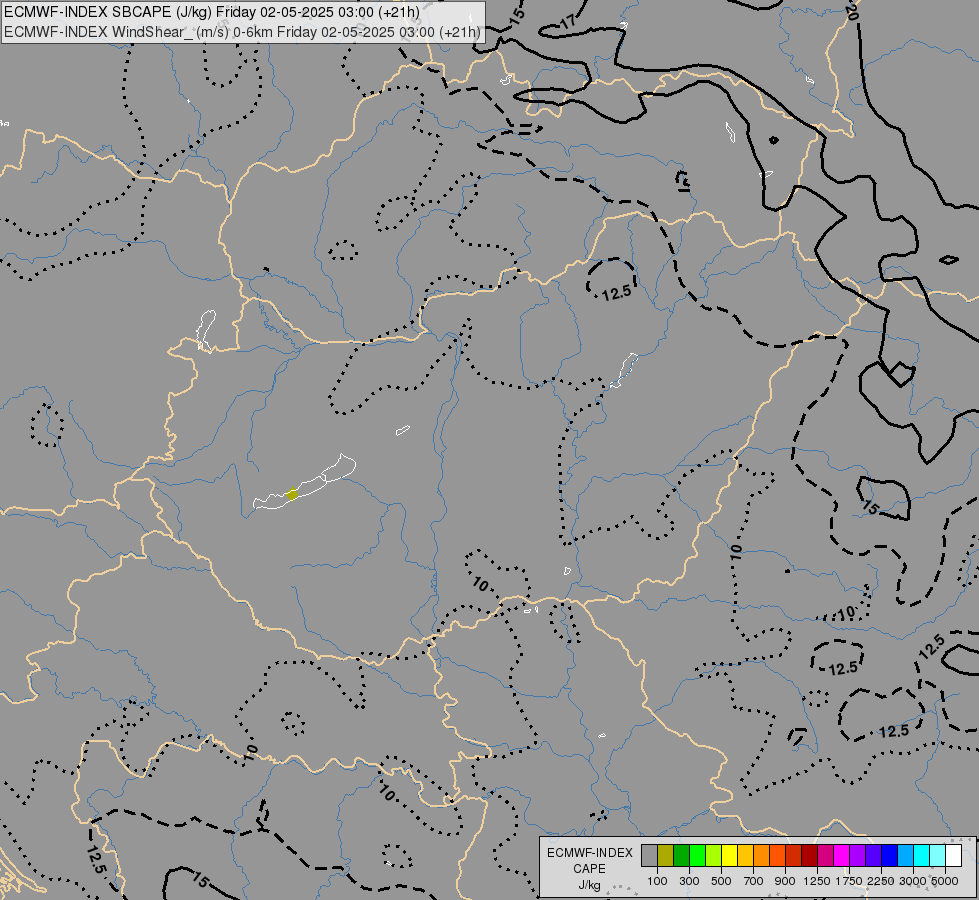The height and width of the screenshot is (900, 979).
Task: Click the legend value 5000
Action: click(945, 881)
